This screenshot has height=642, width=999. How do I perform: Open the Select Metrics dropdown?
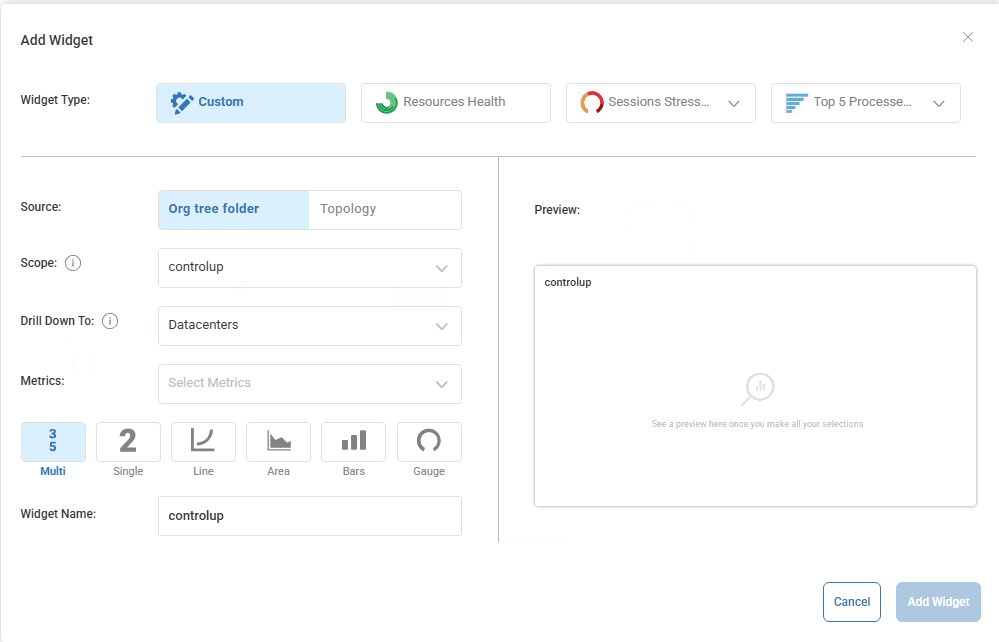point(309,383)
